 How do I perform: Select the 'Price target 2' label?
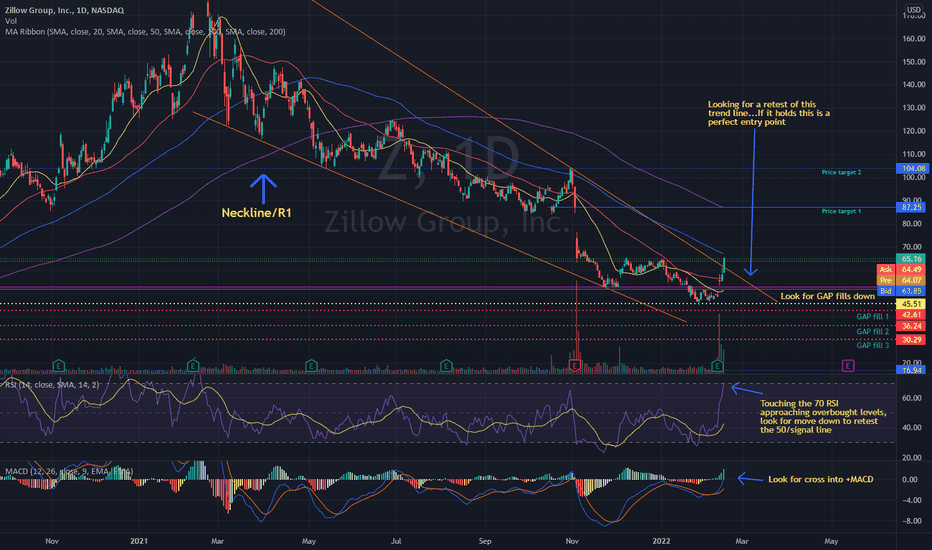coord(841,172)
